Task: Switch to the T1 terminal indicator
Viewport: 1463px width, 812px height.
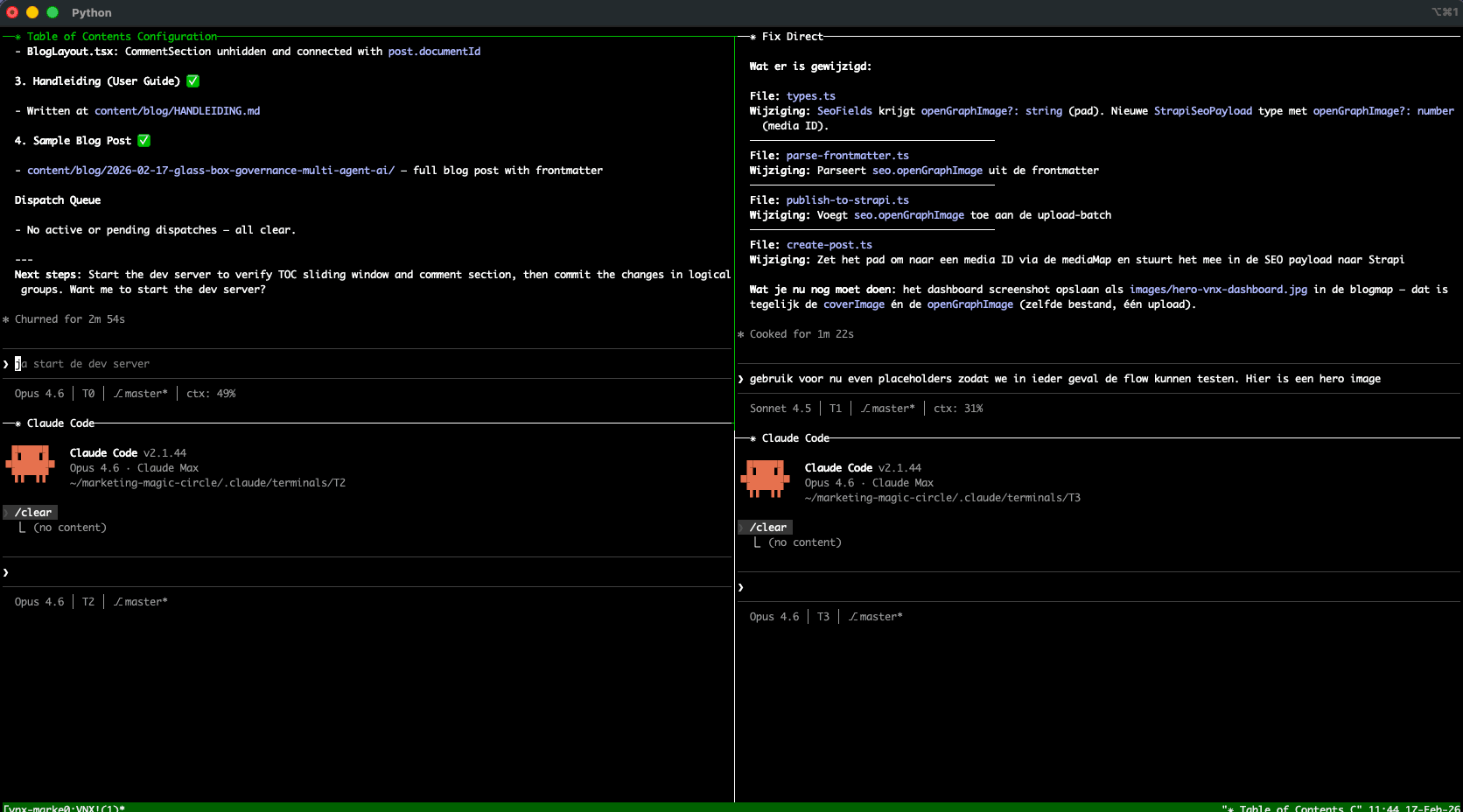Action: (x=835, y=408)
